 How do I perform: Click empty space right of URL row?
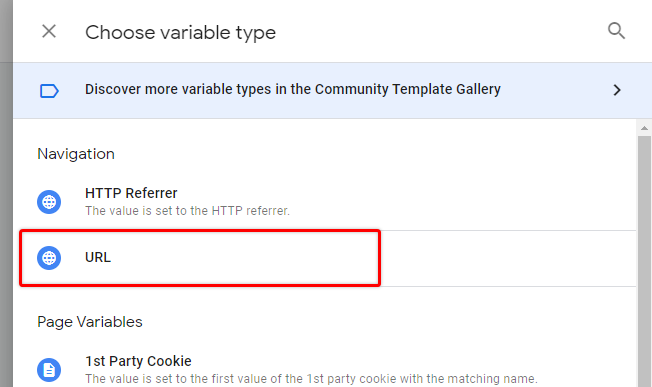pyautogui.click(x=507, y=258)
